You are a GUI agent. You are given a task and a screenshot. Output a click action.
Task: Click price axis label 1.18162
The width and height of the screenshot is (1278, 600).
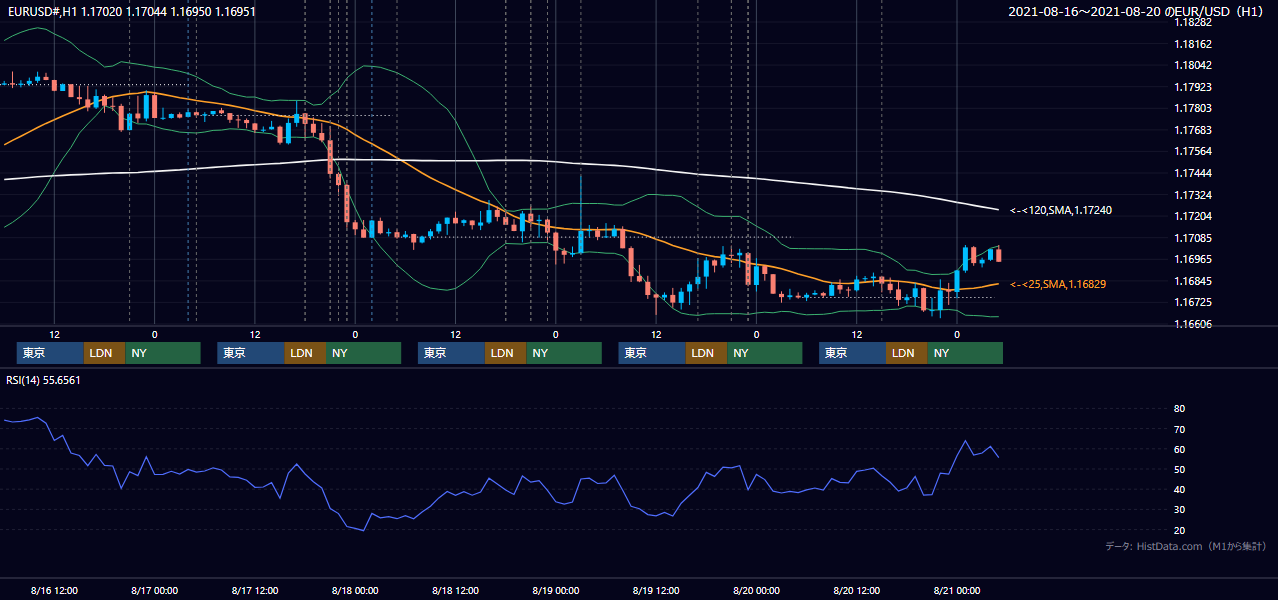tap(1193, 44)
